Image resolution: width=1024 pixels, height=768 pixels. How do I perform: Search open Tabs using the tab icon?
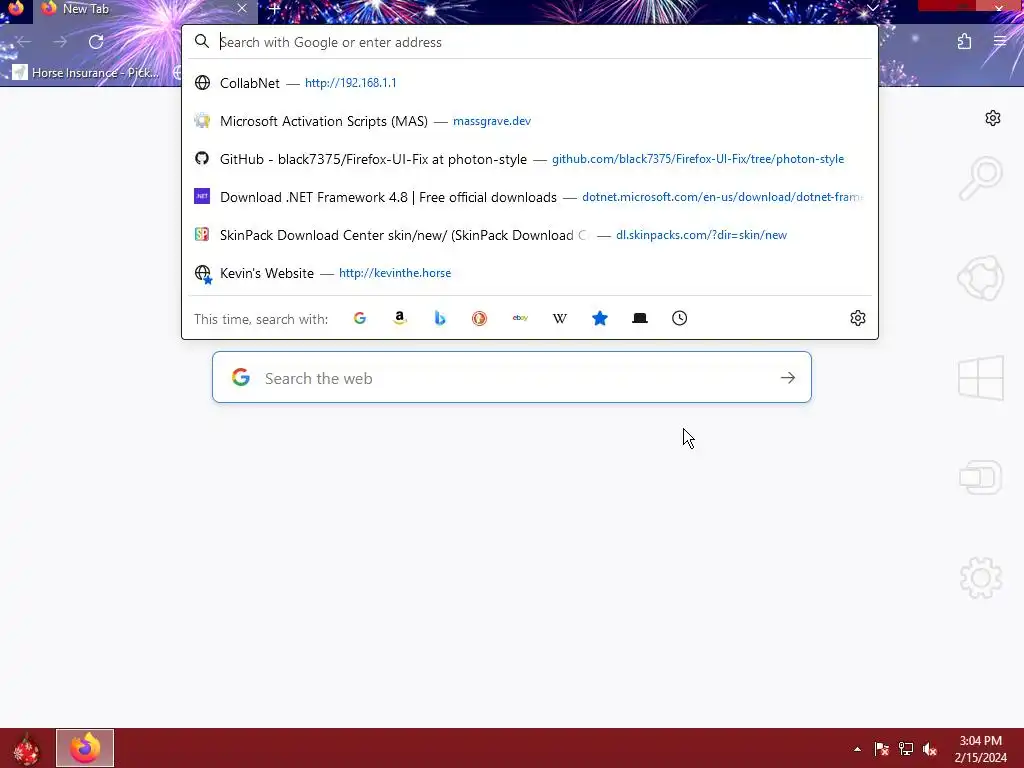coord(640,318)
